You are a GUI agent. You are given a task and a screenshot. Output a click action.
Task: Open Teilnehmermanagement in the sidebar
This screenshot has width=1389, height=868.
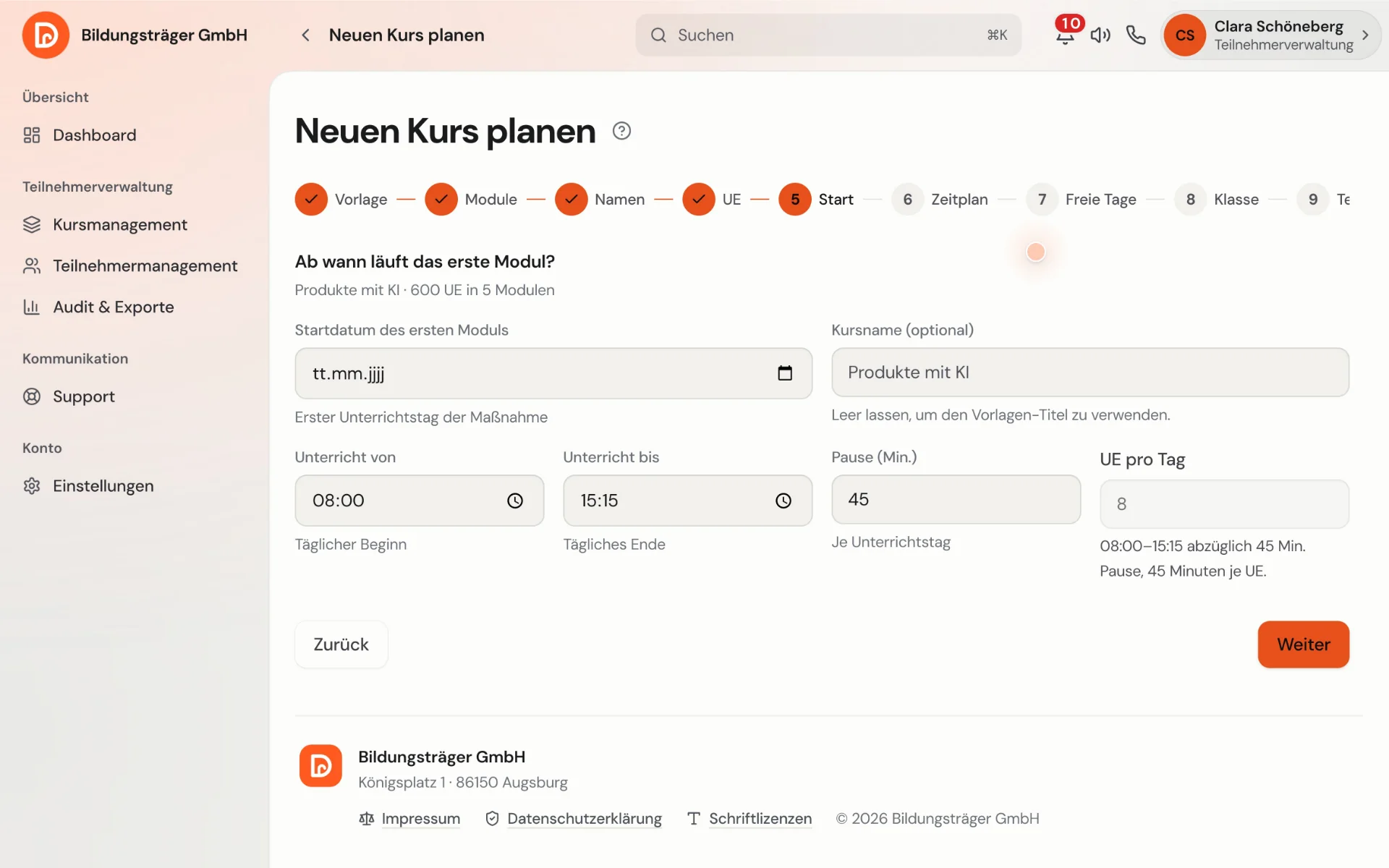[x=130, y=266]
